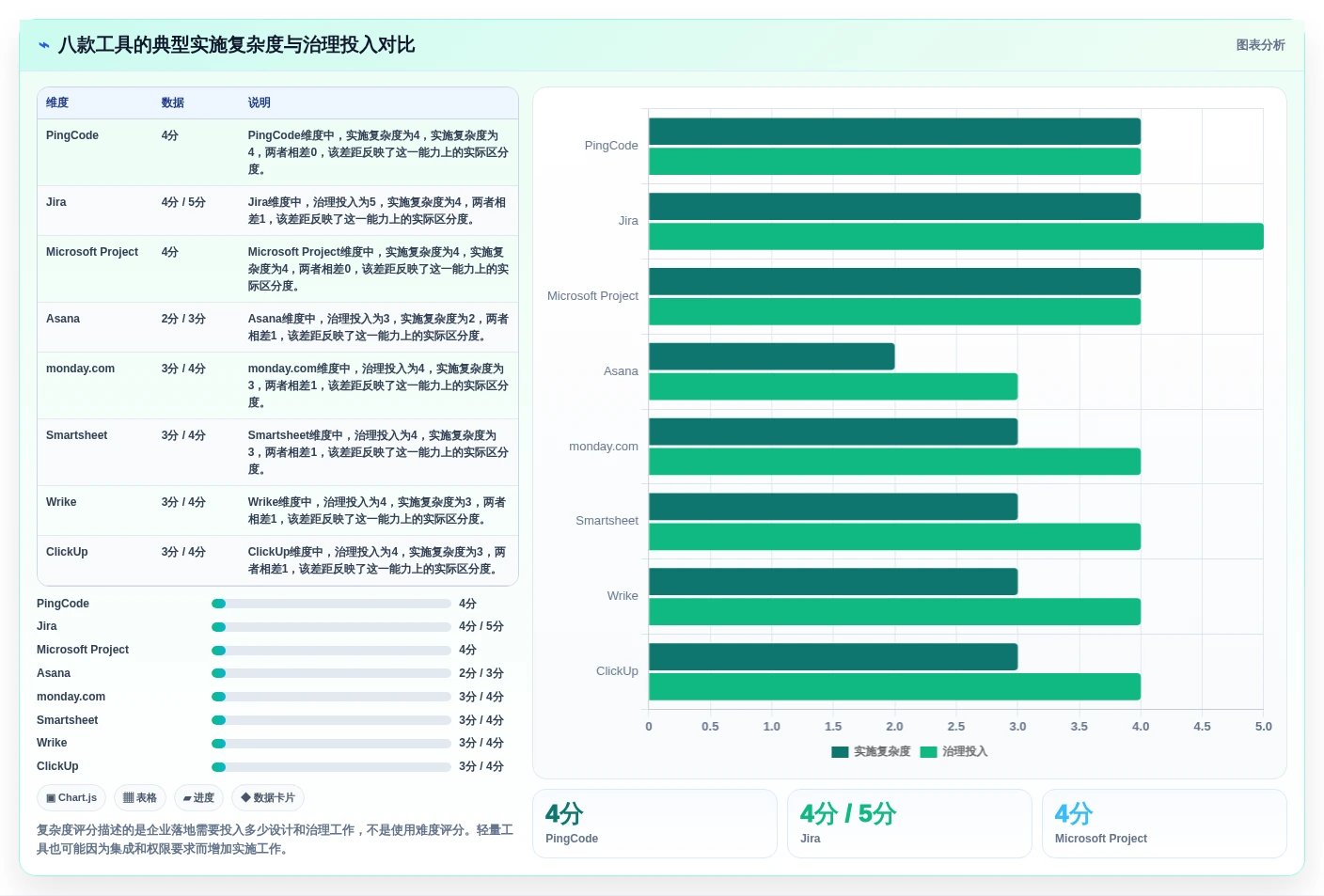Click the Wrike progress bar
Screen dimensions: 1324x896
coord(331,744)
